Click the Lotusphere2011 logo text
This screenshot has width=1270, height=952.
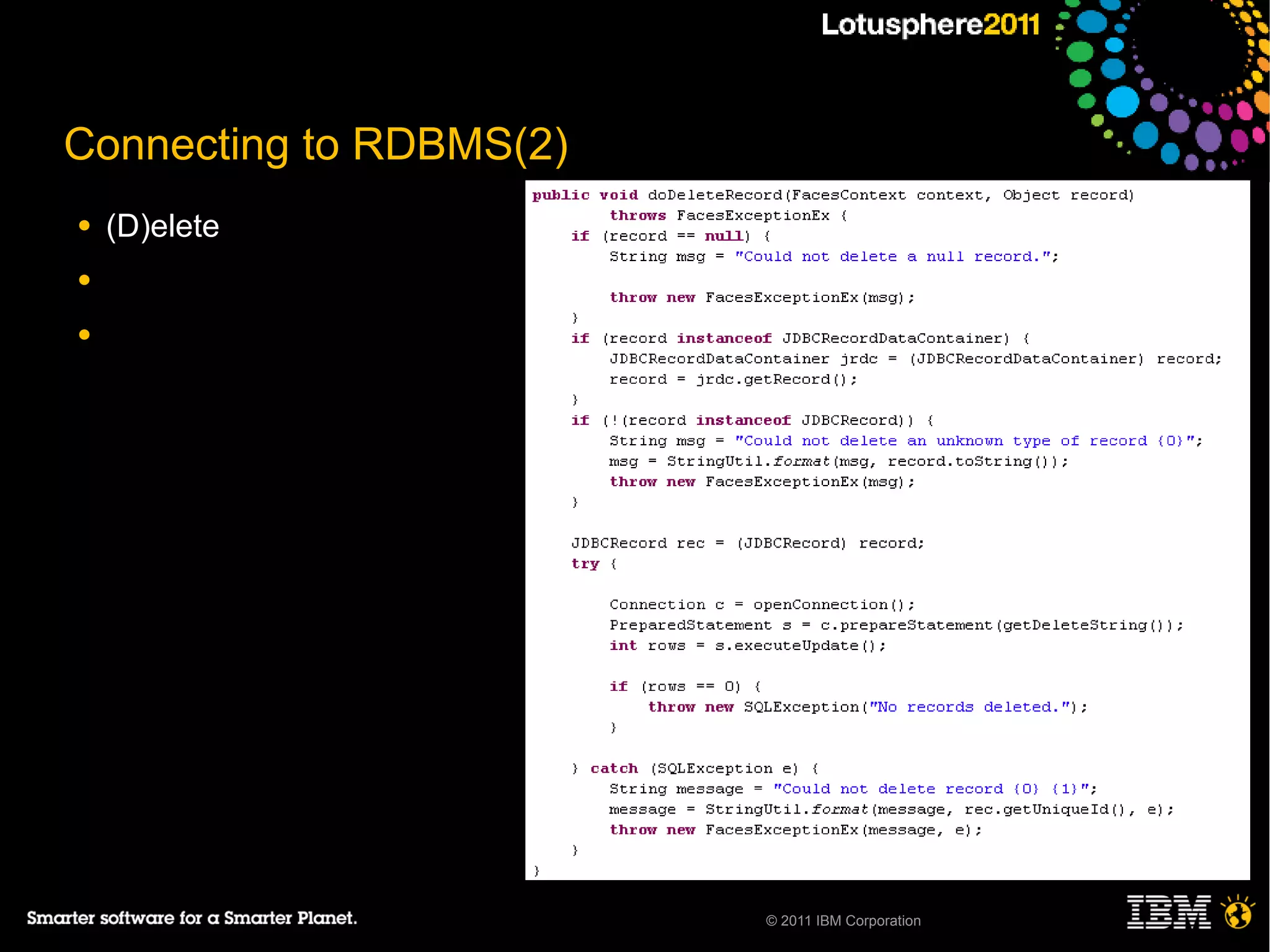point(930,25)
